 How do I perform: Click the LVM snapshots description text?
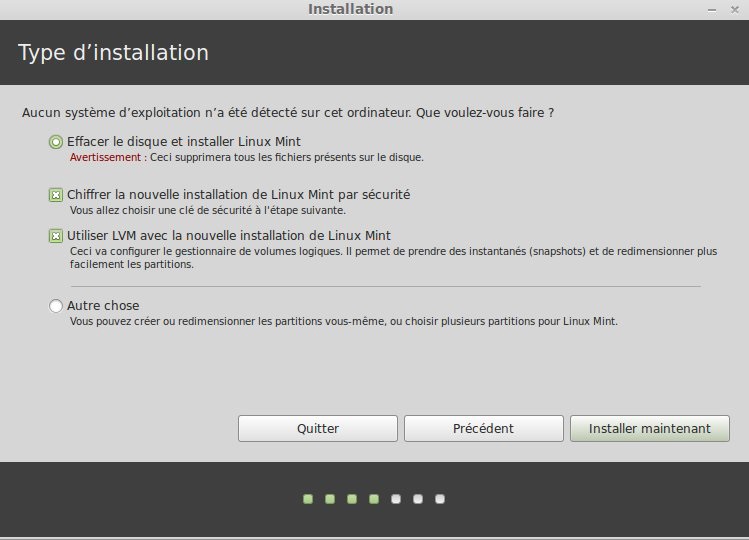tap(393, 258)
